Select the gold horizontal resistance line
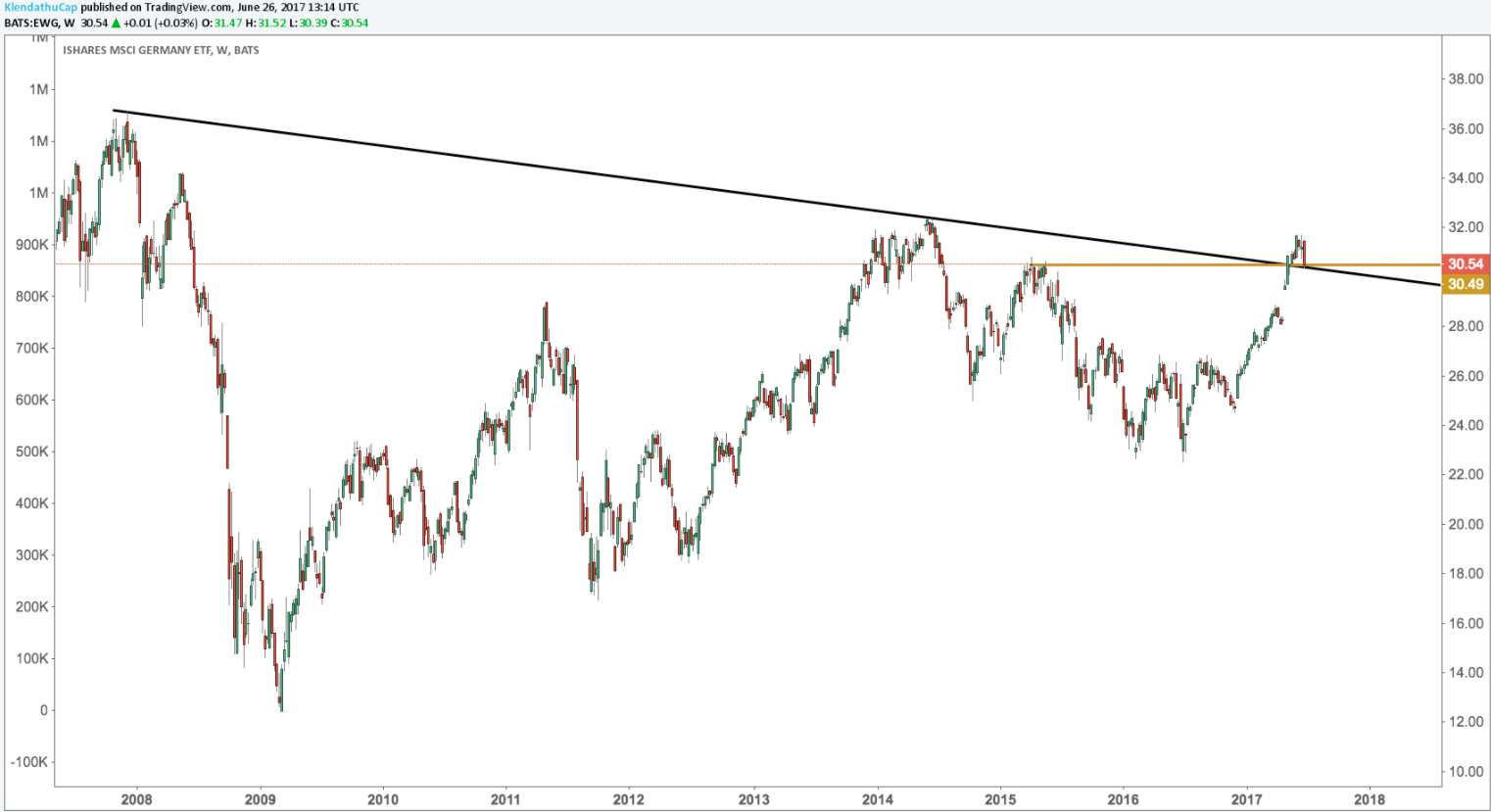The height and width of the screenshot is (812, 1491). pyautogui.click(x=1176, y=264)
